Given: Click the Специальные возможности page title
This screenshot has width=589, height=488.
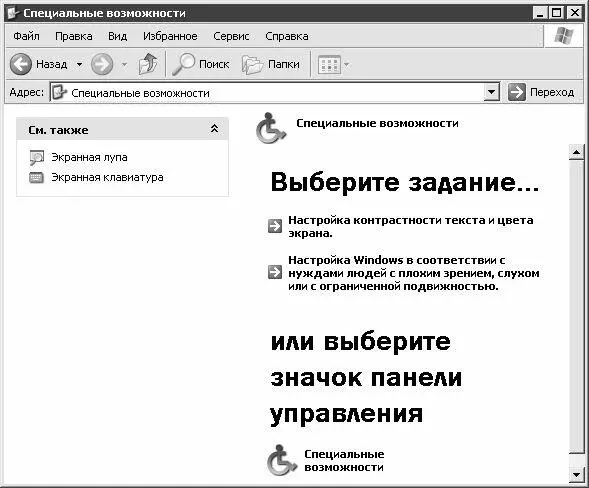Looking at the screenshot, I should [x=377, y=123].
